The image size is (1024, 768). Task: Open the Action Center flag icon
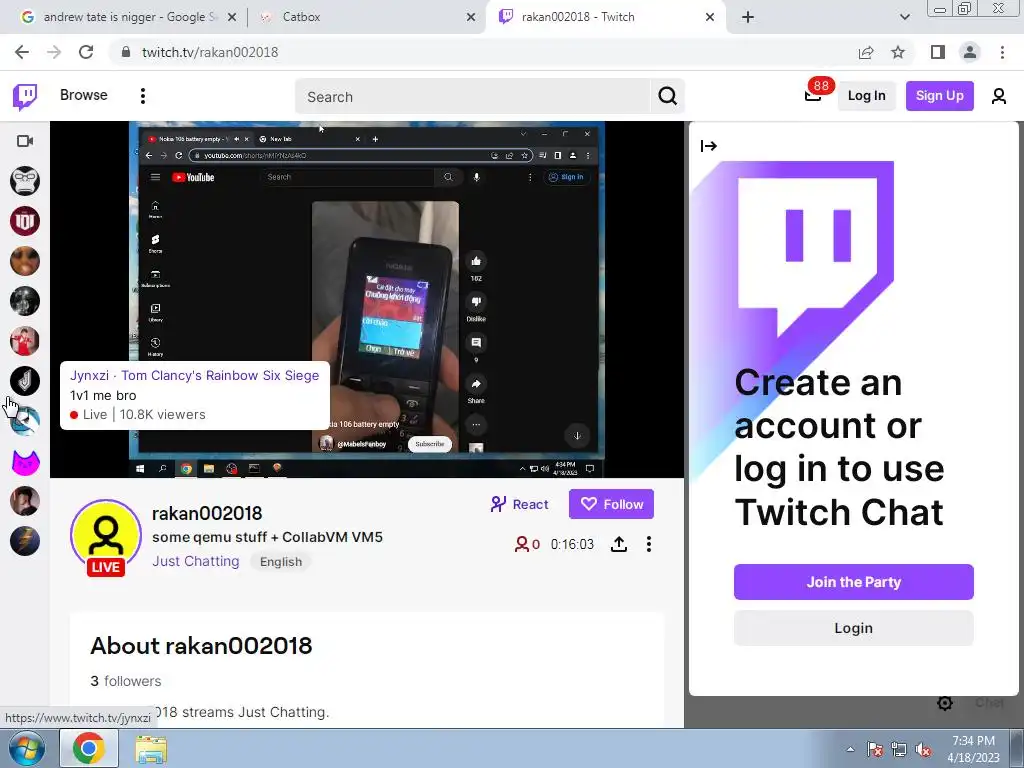(x=874, y=749)
